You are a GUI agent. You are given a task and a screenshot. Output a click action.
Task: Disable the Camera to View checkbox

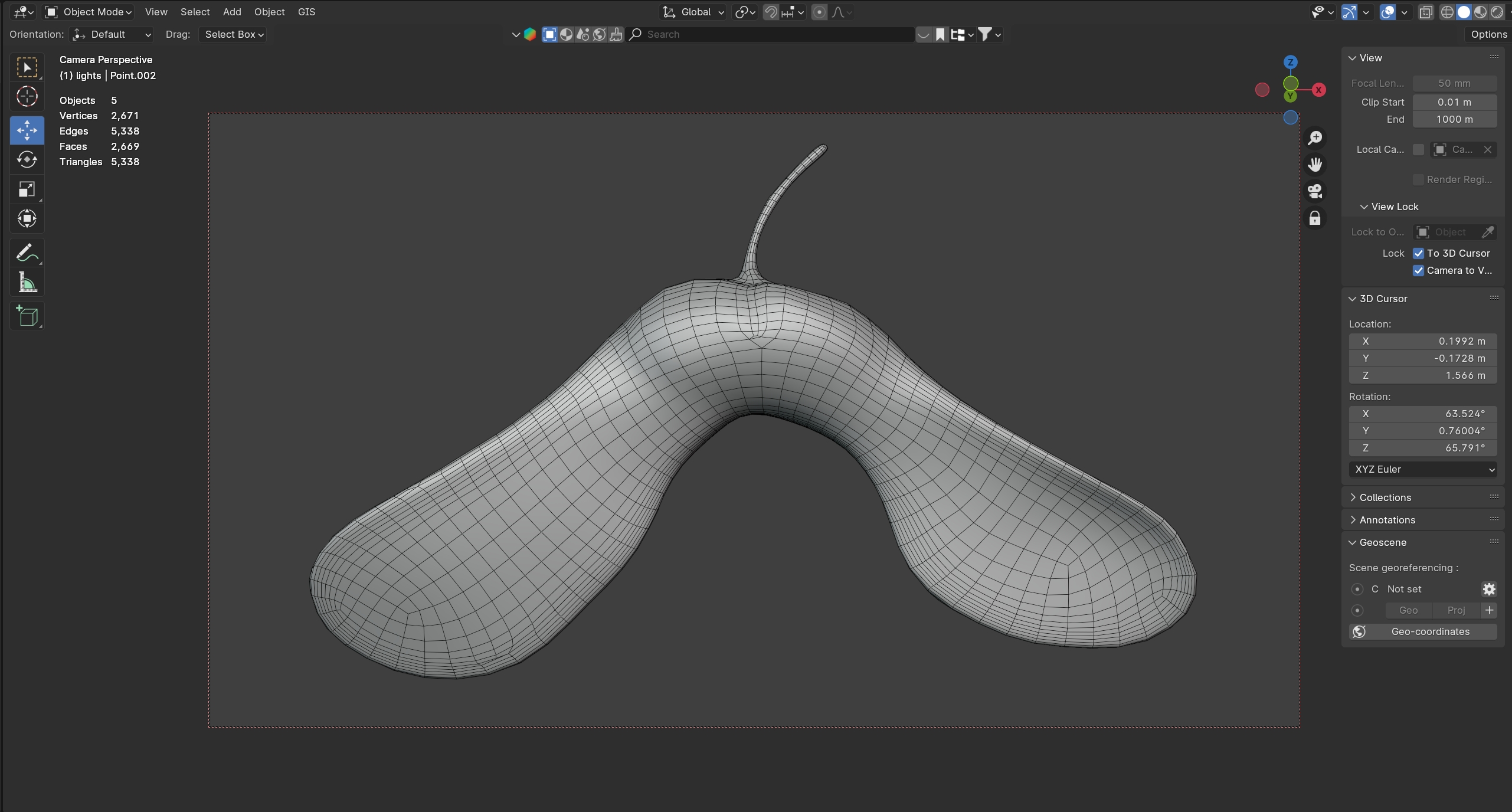click(x=1418, y=270)
